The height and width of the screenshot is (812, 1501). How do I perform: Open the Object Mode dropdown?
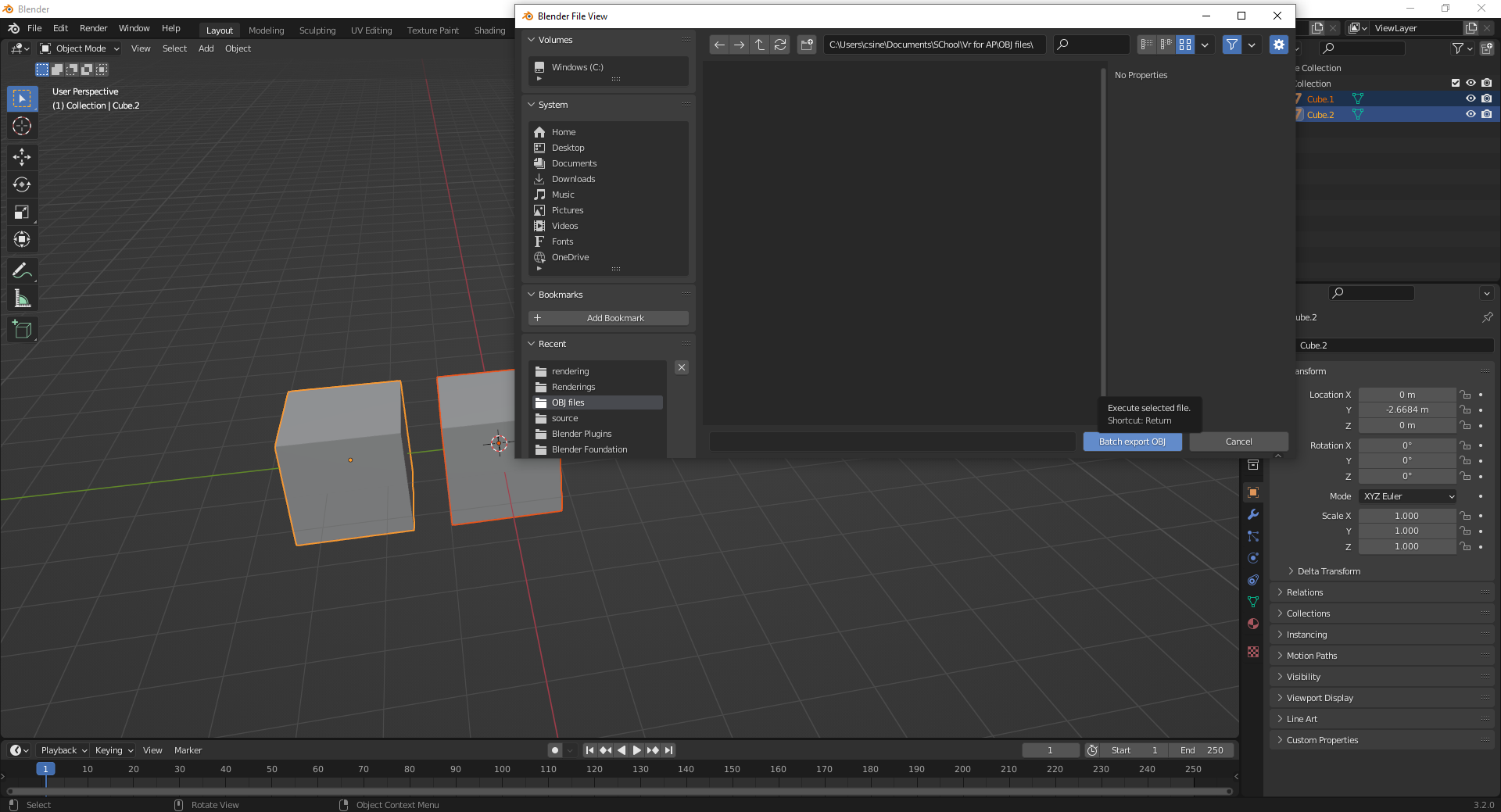tap(81, 48)
